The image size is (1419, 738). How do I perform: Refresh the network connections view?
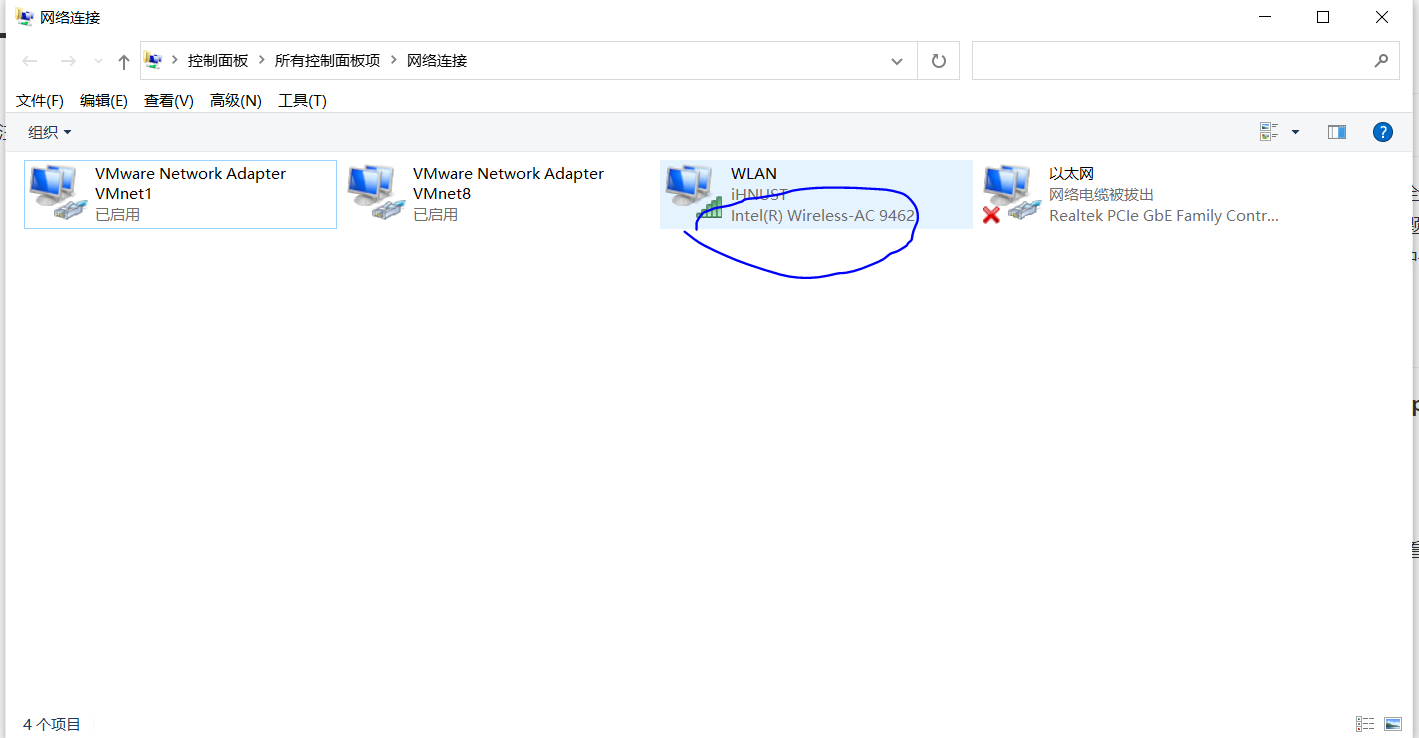point(938,61)
